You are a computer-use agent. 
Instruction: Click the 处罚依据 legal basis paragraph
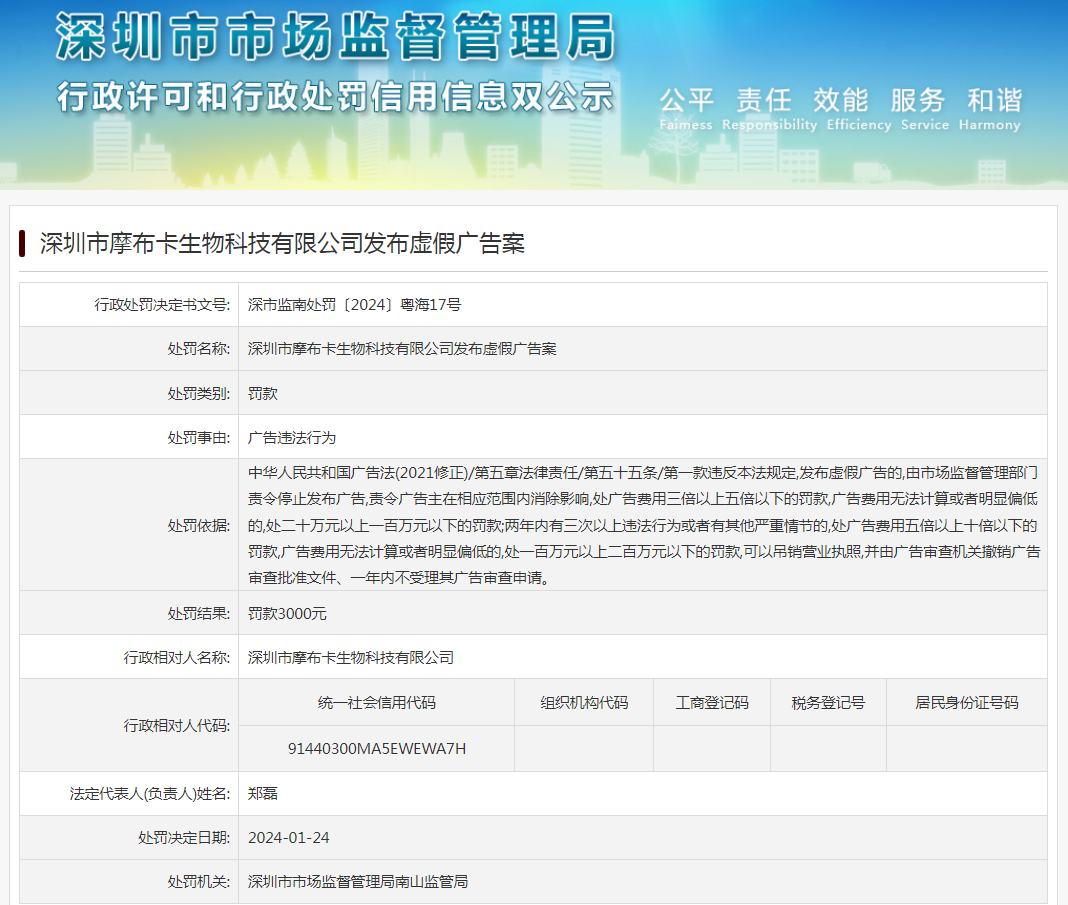coord(643,524)
